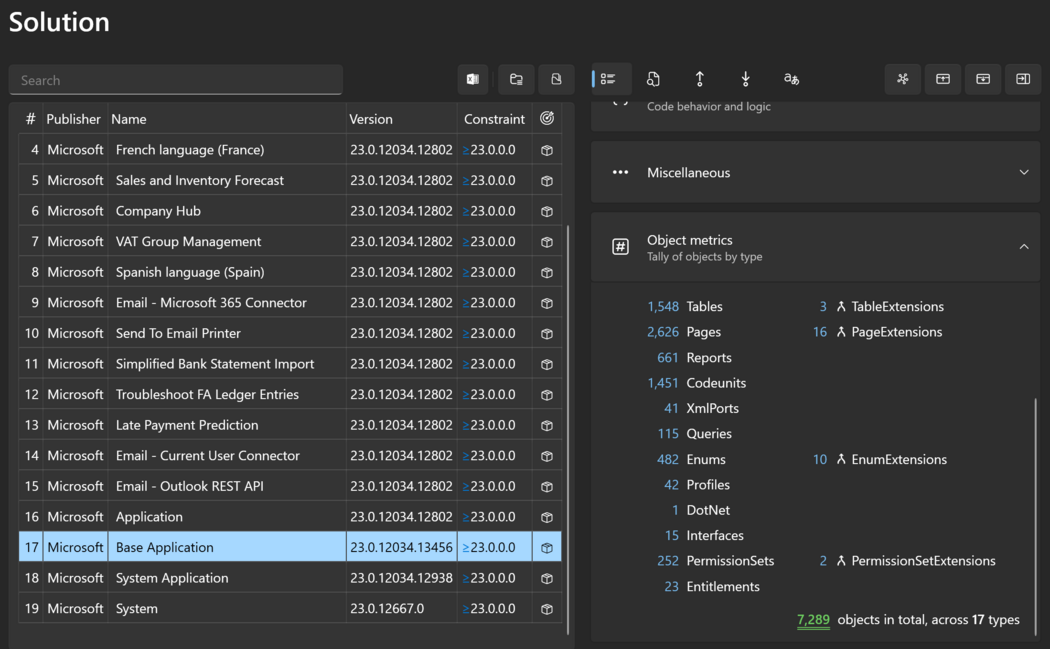
Task: Click package icon for Email - Current User Connector
Action: [547, 456]
